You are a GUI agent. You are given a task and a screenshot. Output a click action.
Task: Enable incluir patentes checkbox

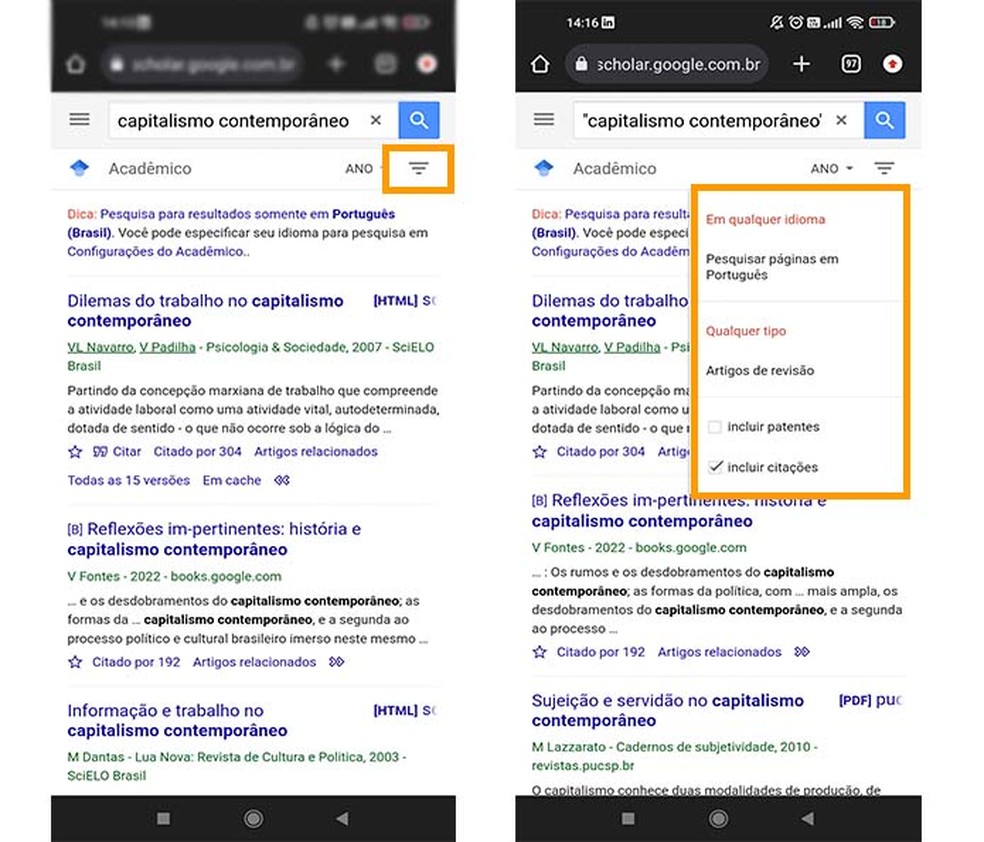point(715,427)
